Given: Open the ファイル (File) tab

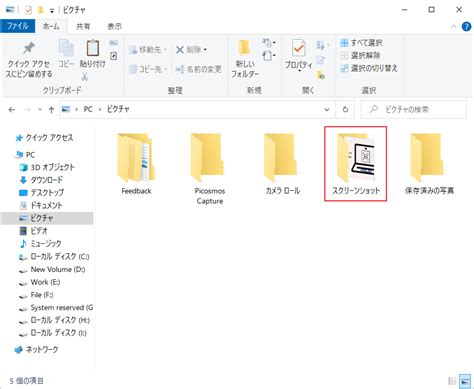Looking at the screenshot, I should click(17, 26).
